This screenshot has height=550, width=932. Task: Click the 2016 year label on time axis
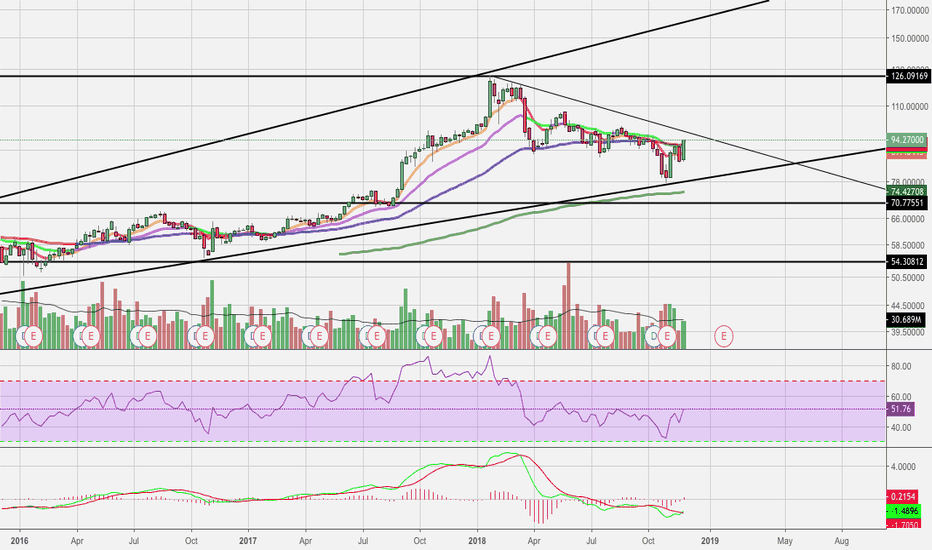point(20,541)
